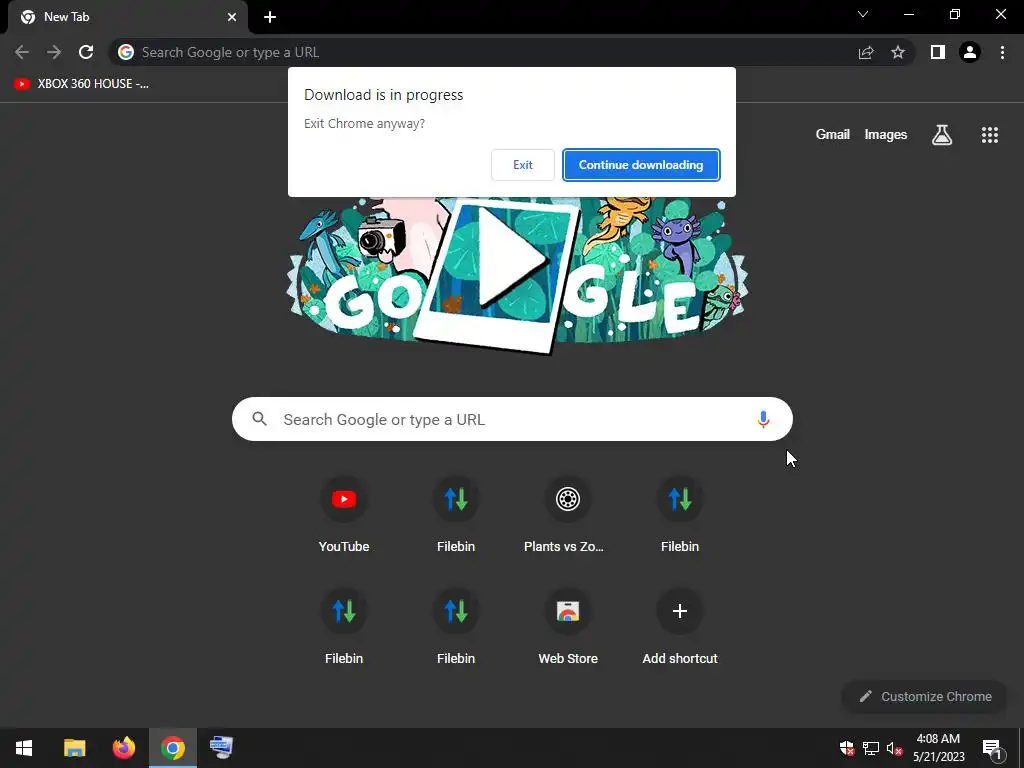The image size is (1024, 768).
Task: Open Search Labs flask icon
Action: point(942,135)
